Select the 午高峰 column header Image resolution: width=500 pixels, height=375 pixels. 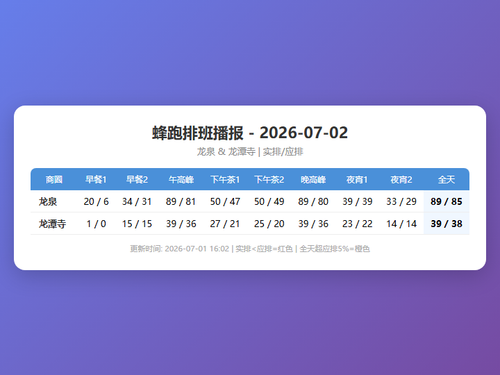(x=181, y=180)
